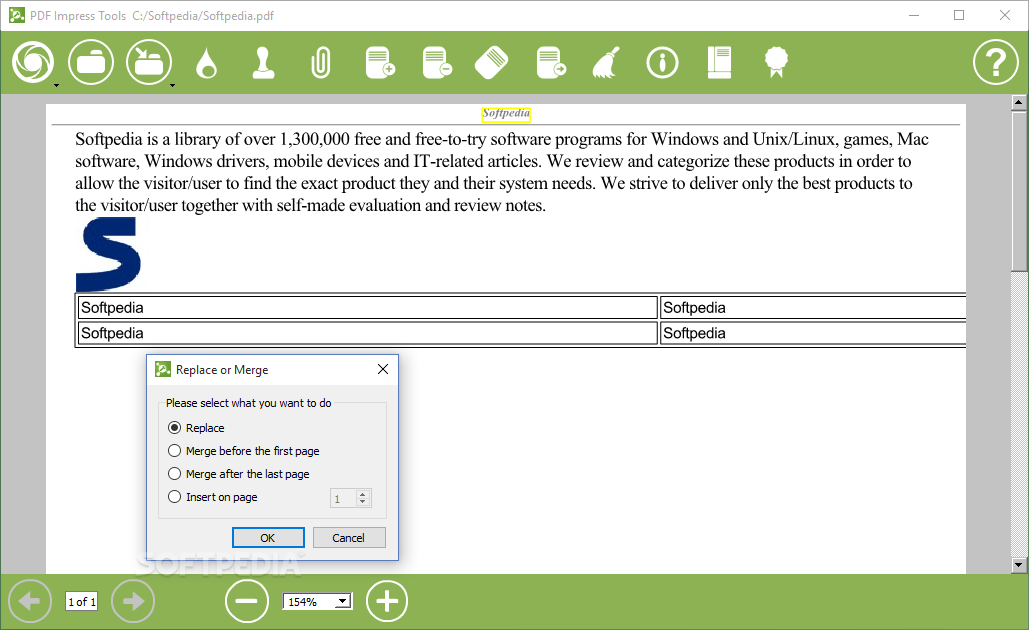Open the dropdown arrow beside swirl icon

tap(56, 85)
